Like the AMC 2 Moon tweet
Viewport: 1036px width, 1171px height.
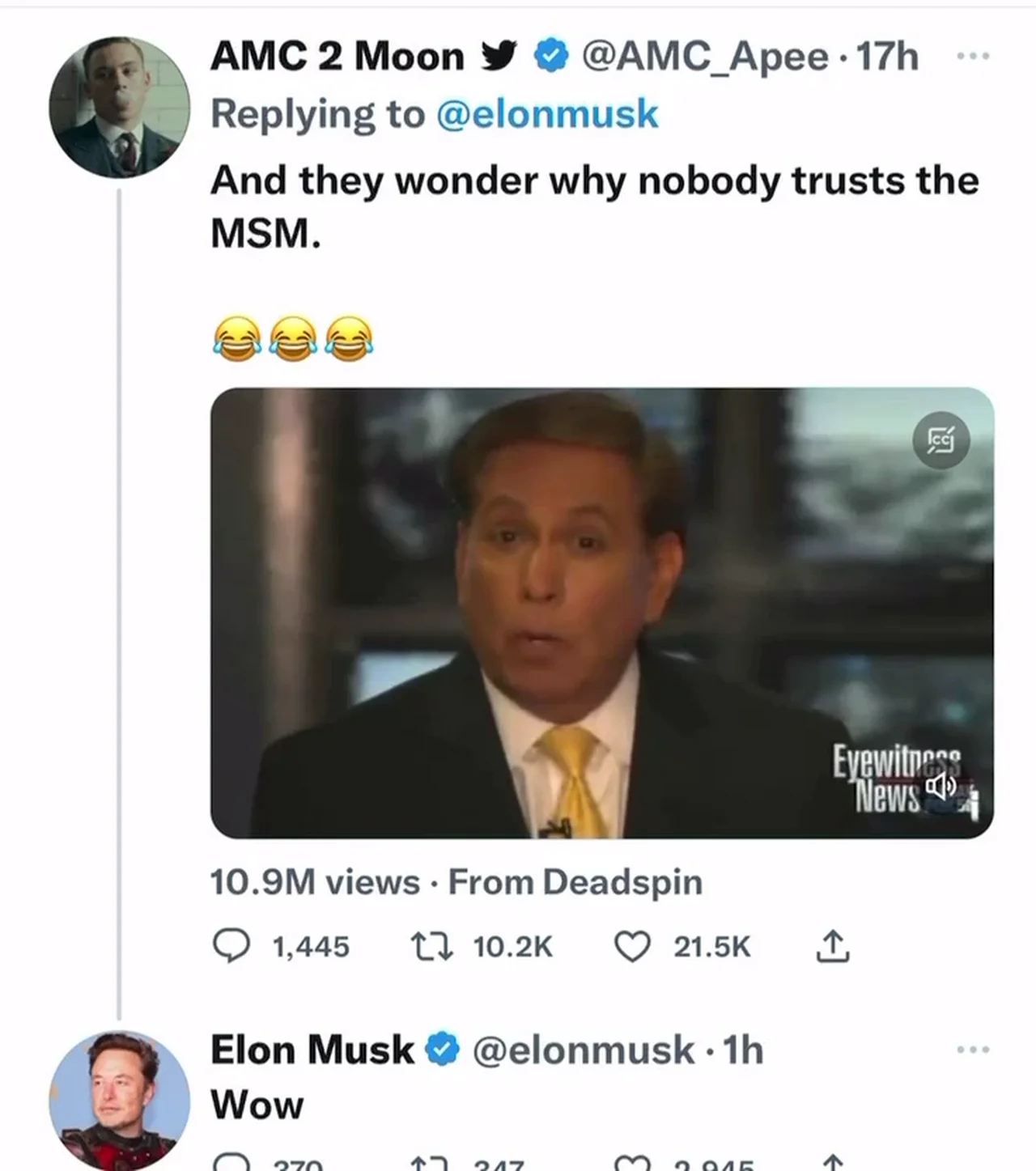coord(632,946)
